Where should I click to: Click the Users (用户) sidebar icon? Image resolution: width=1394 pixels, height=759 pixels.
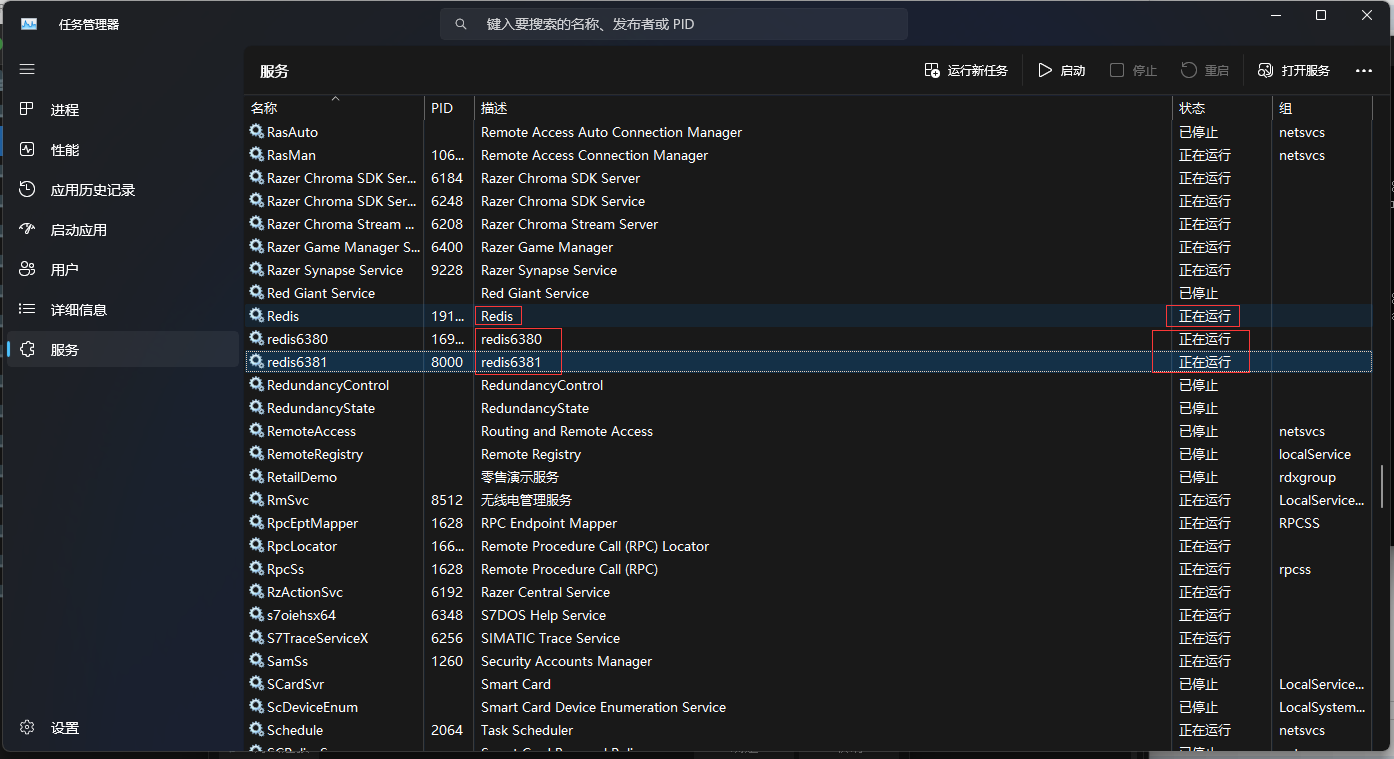click(27, 269)
